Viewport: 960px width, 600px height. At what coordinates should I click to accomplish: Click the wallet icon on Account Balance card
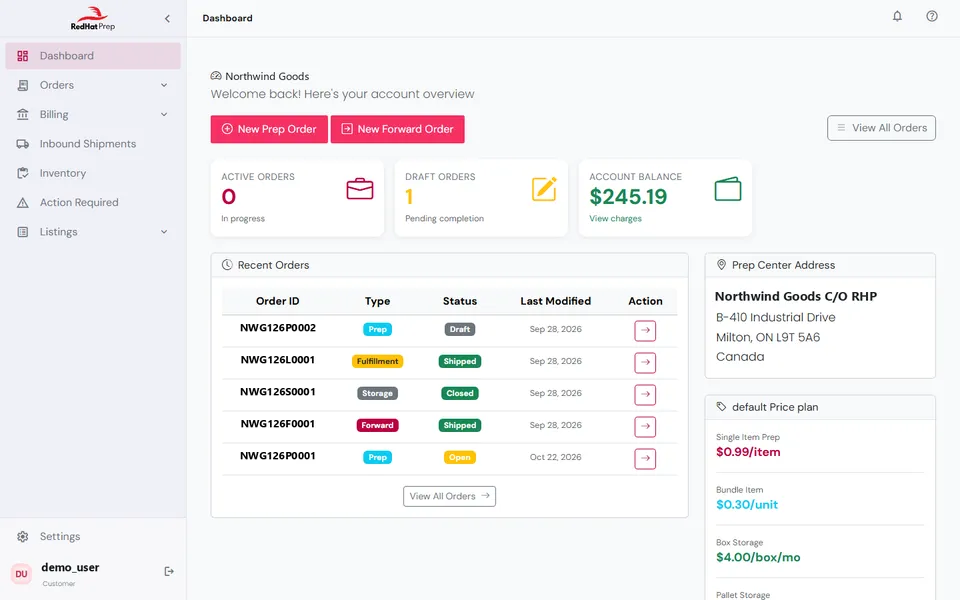tap(728, 189)
